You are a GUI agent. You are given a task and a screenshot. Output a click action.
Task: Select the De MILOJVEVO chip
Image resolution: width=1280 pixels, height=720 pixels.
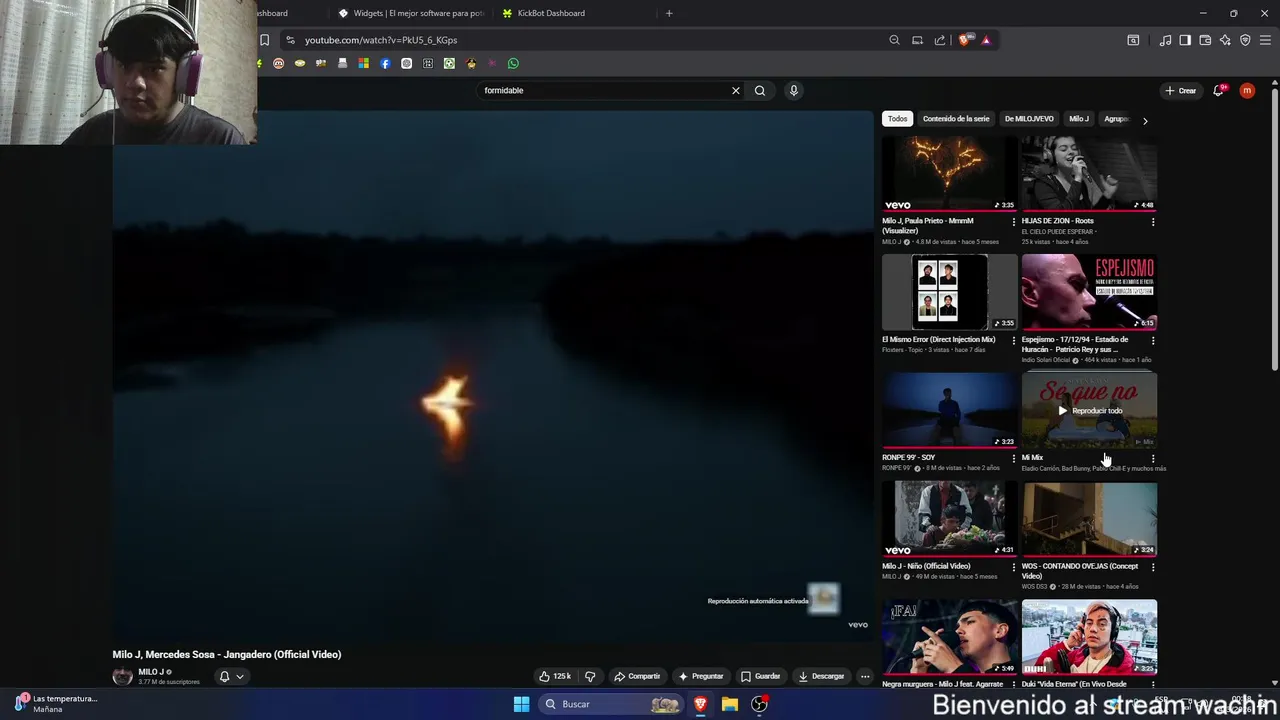click(x=1029, y=119)
